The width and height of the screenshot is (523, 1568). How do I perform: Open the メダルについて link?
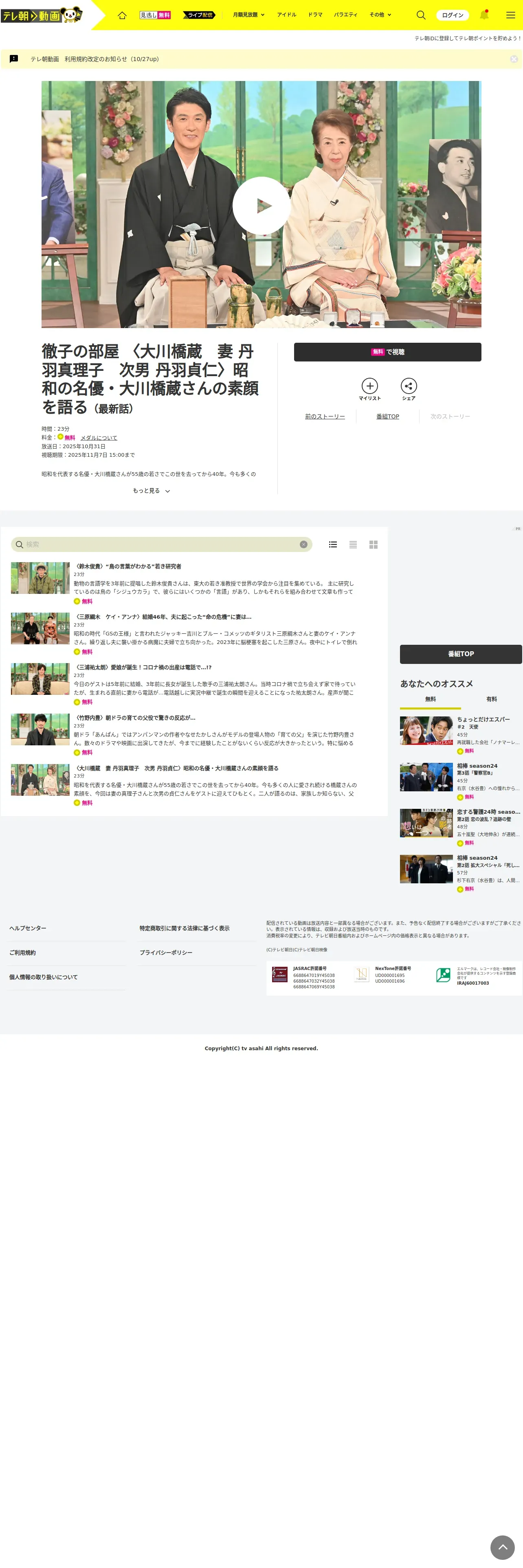tap(99, 438)
